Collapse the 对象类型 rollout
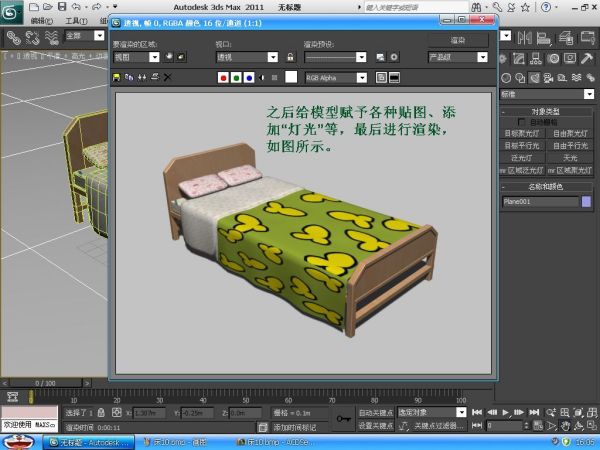The width and height of the screenshot is (600, 450). pyautogui.click(x=546, y=112)
